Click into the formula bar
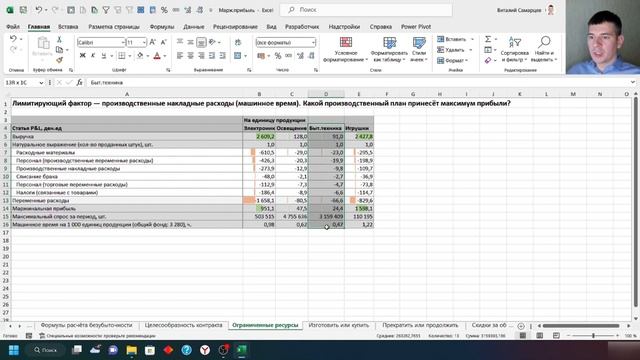The width and height of the screenshot is (640, 360). coord(359,82)
